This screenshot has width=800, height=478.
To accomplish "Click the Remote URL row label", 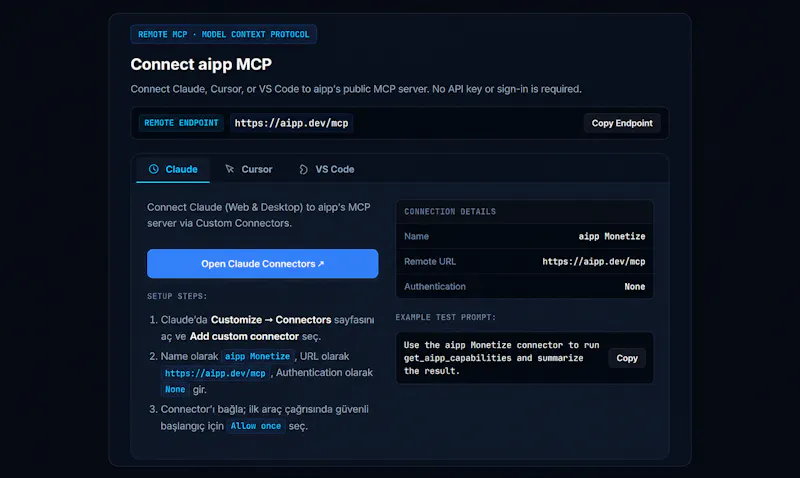I will pos(430,261).
